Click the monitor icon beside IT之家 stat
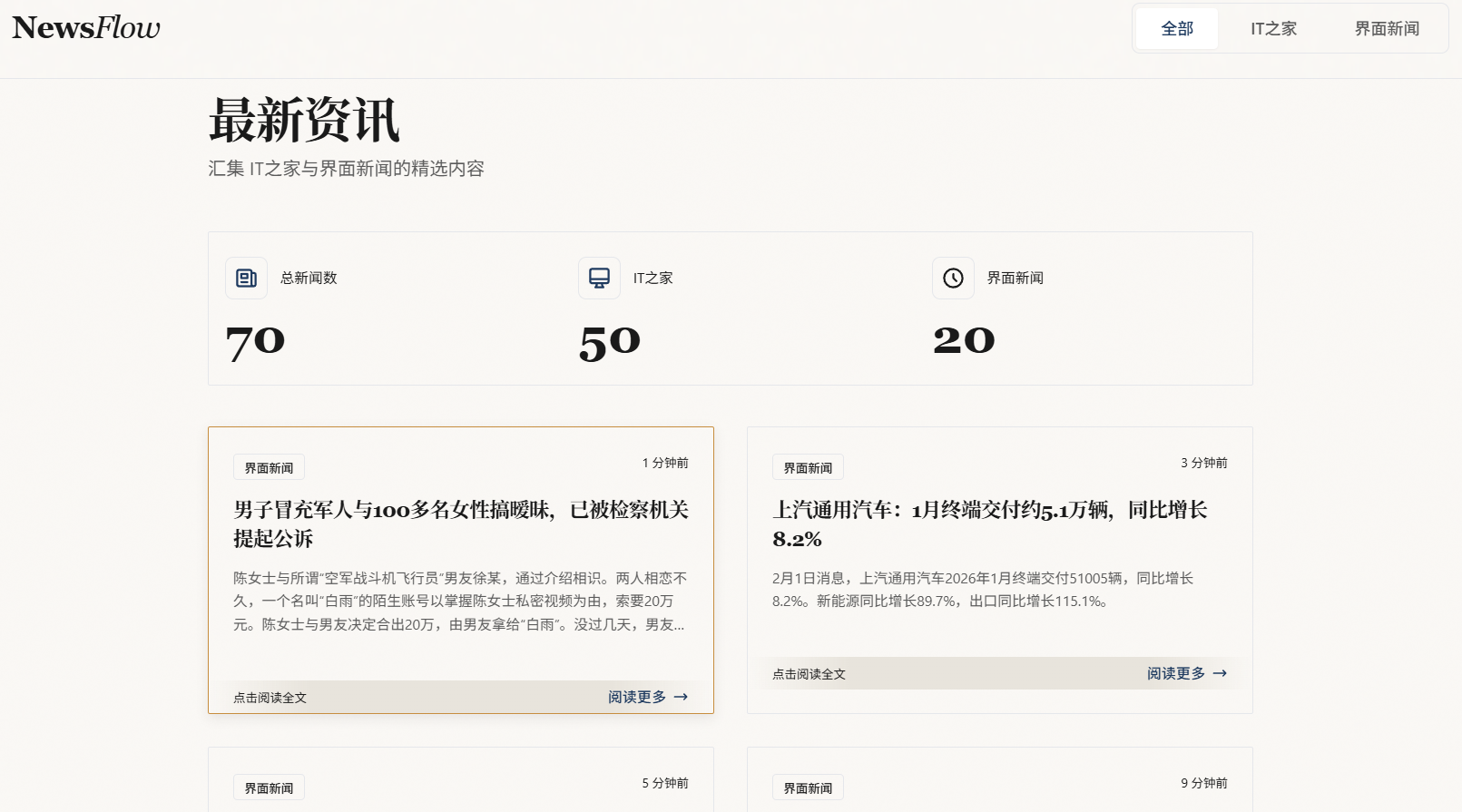The image size is (1462, 812). pyautogui.click(x=599, y=279)
